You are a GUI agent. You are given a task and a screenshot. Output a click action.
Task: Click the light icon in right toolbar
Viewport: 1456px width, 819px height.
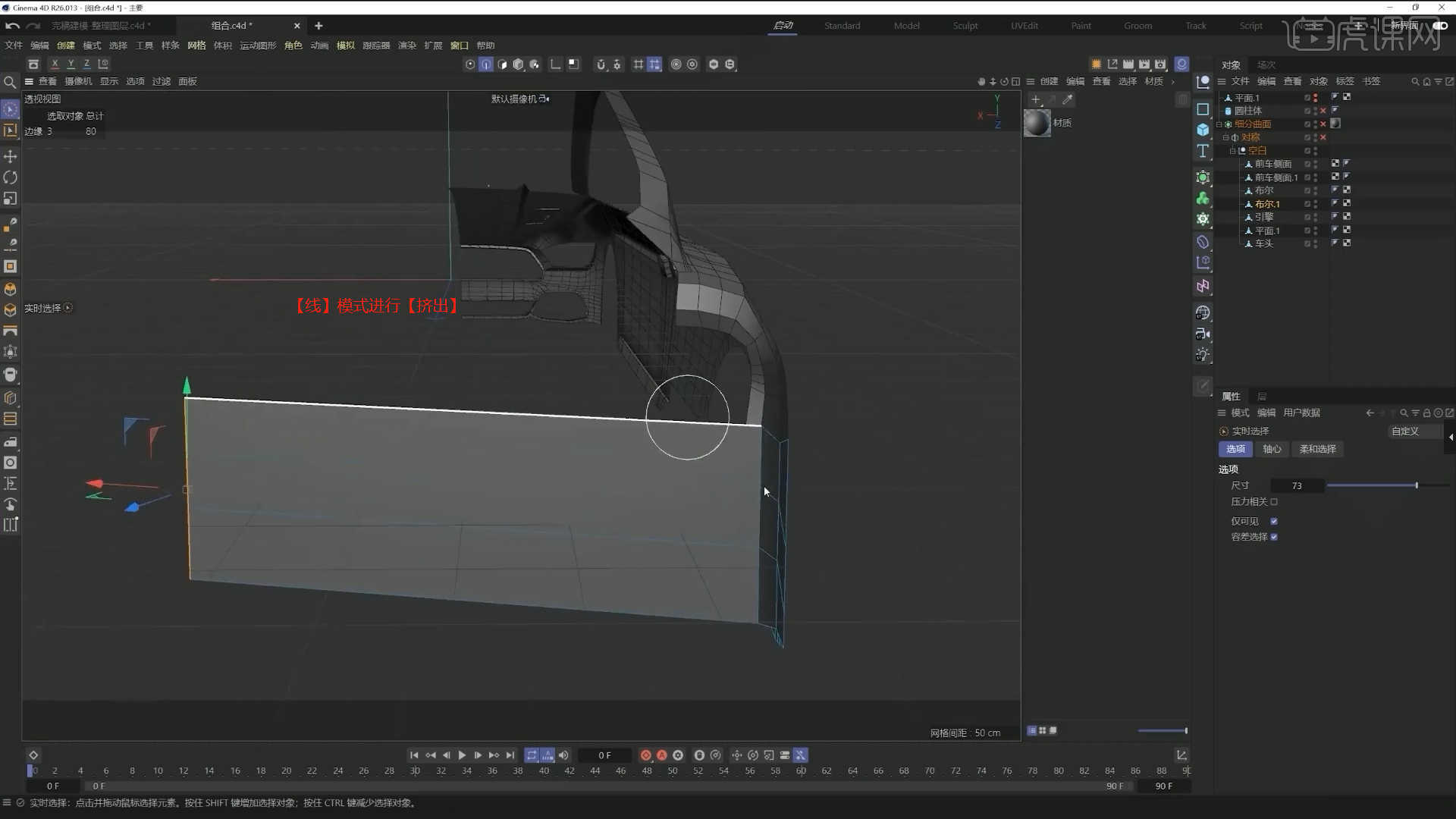(1203, 355)
